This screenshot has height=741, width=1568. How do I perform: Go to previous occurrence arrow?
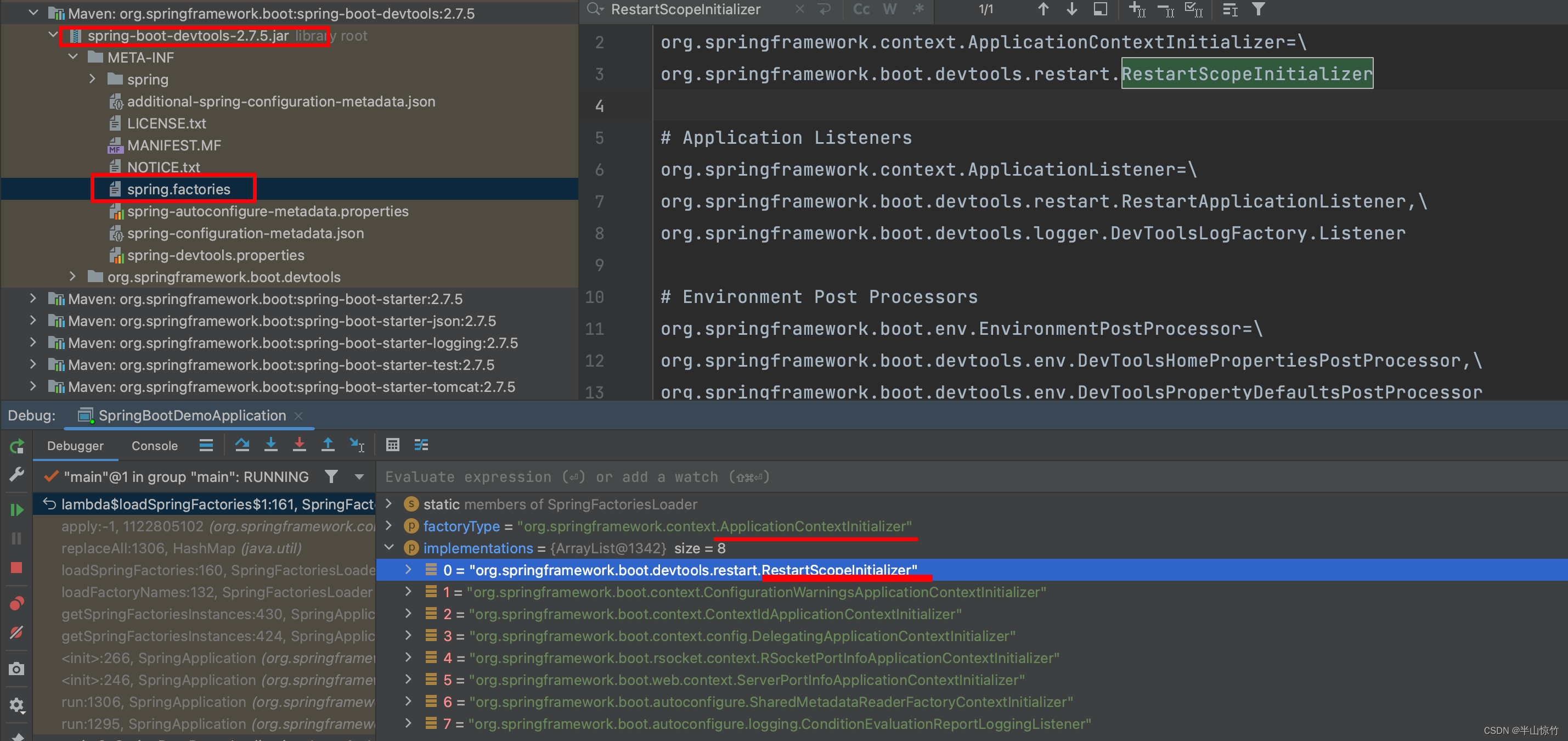point(1044,9)
